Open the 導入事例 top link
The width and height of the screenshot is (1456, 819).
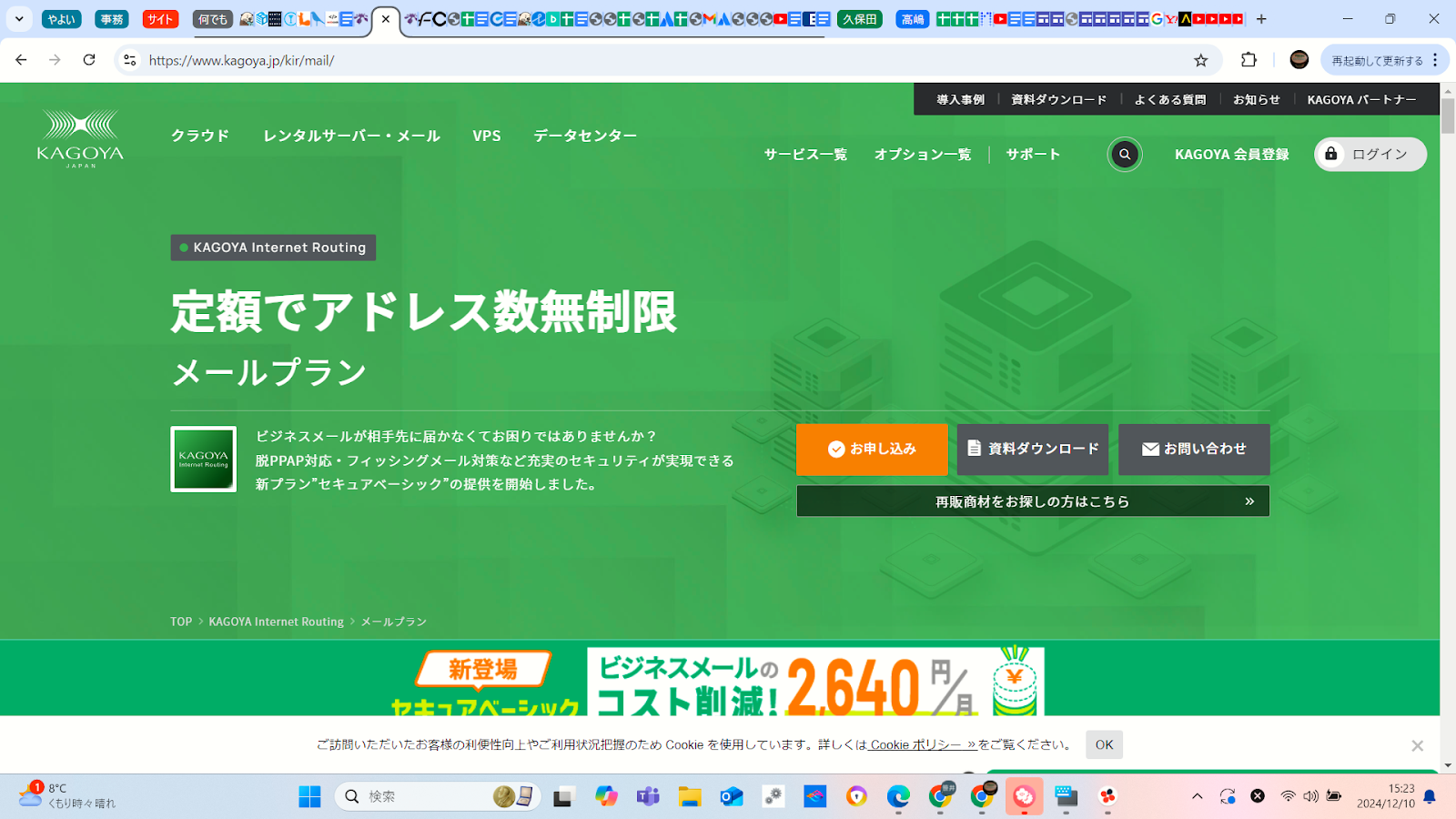pyautogui.click(x=961, y=100)
